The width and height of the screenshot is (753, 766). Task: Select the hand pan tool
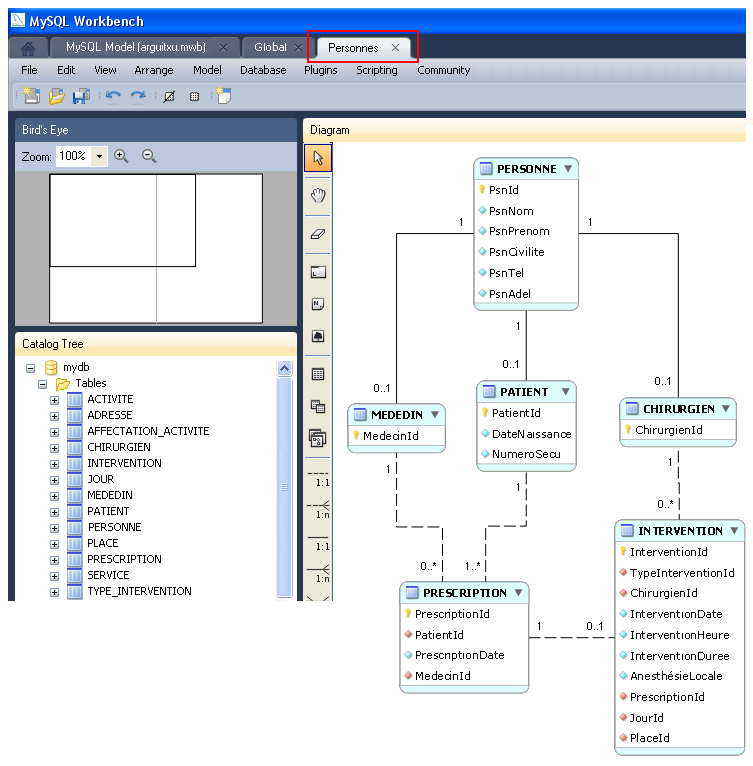[318, 195]
